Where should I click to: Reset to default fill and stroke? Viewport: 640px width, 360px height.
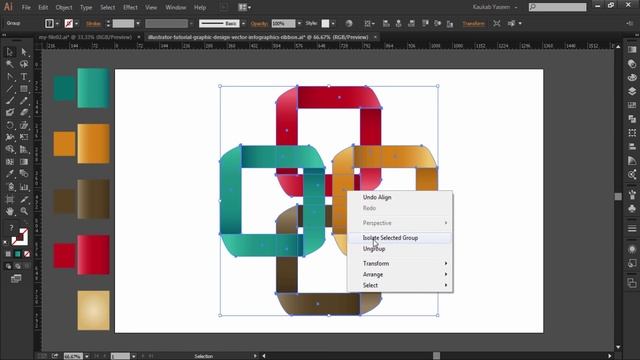[x=6, y=242]
